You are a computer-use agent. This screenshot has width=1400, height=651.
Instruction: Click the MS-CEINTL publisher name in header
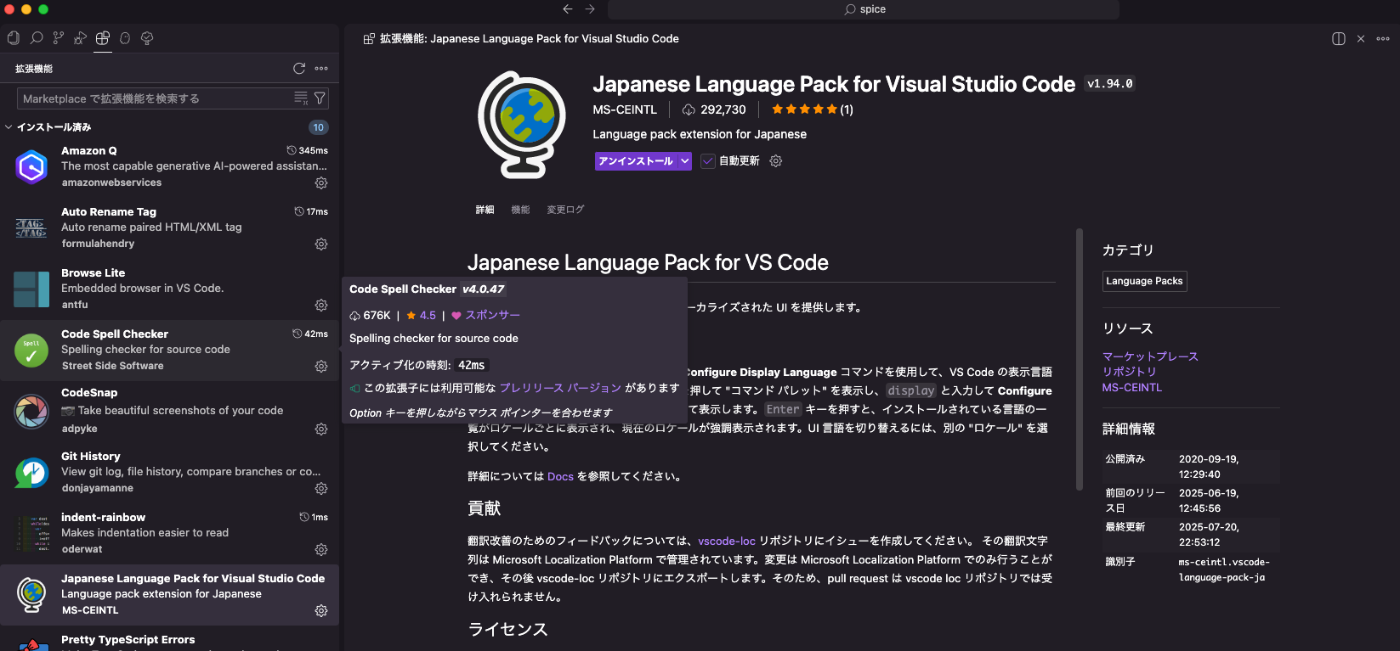click(625, 110)
